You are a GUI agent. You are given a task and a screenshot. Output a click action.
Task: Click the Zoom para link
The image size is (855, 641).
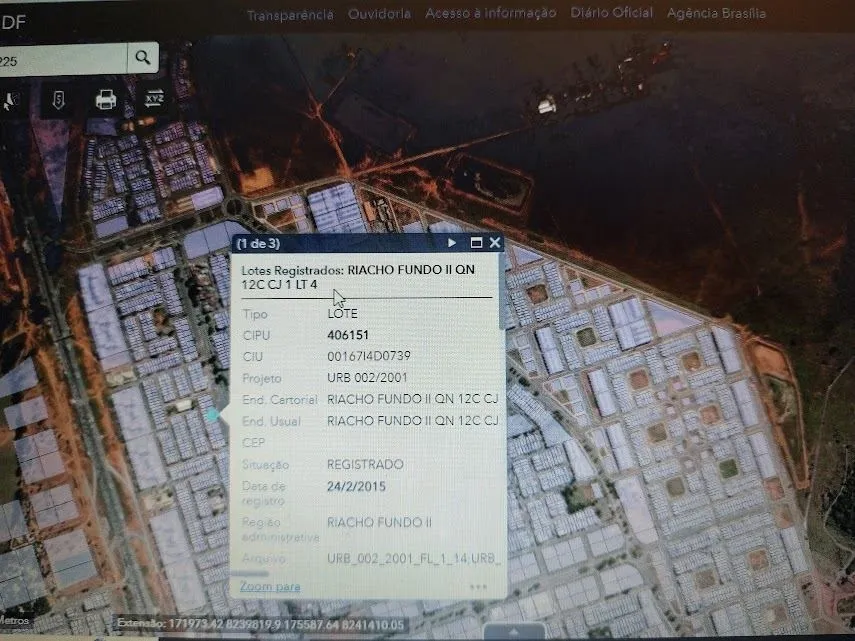point(270,586)
